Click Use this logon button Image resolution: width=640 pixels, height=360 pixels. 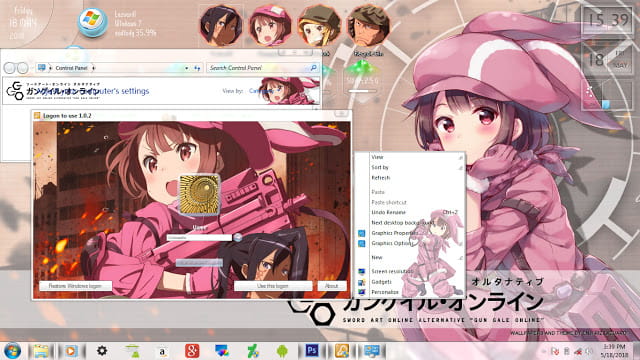(x=273, y=286)
